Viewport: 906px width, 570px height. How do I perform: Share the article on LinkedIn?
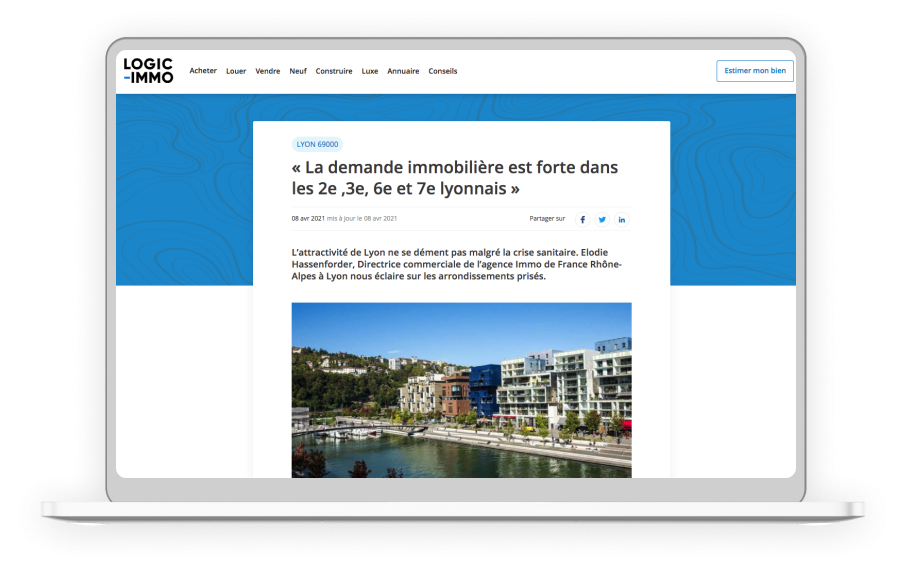click(621, 220)
